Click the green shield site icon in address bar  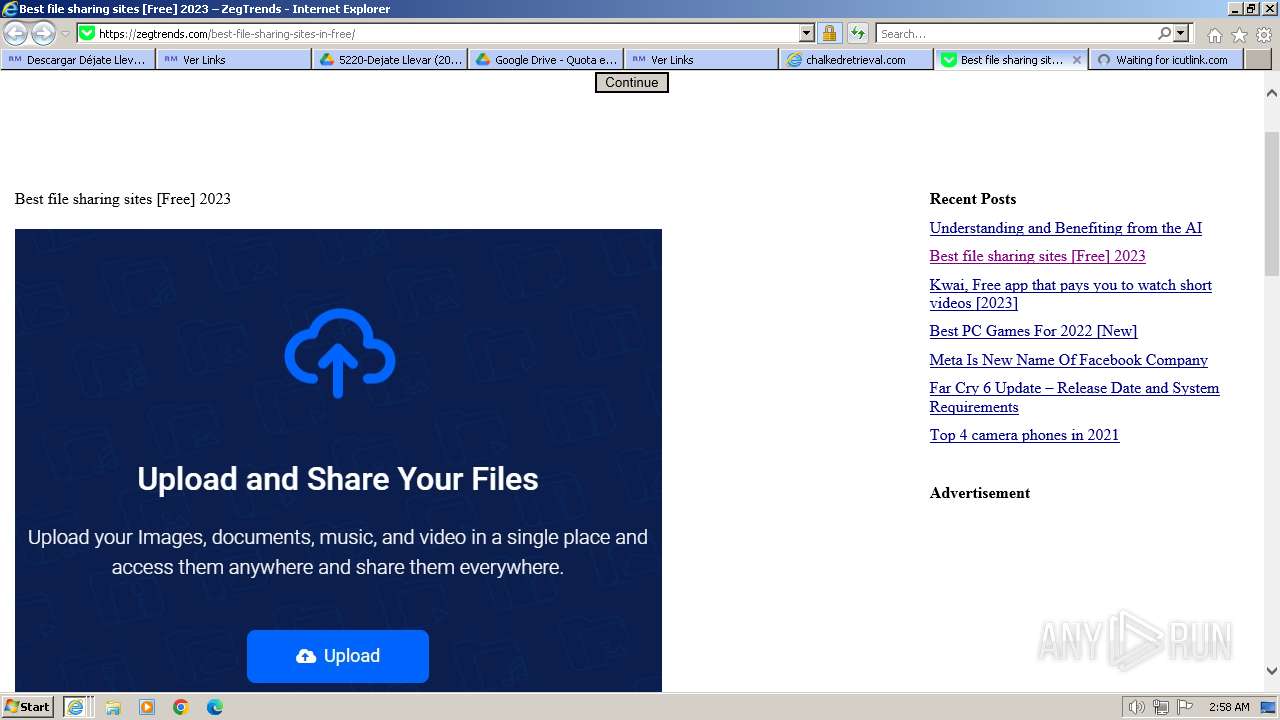(x=88, y=33)
